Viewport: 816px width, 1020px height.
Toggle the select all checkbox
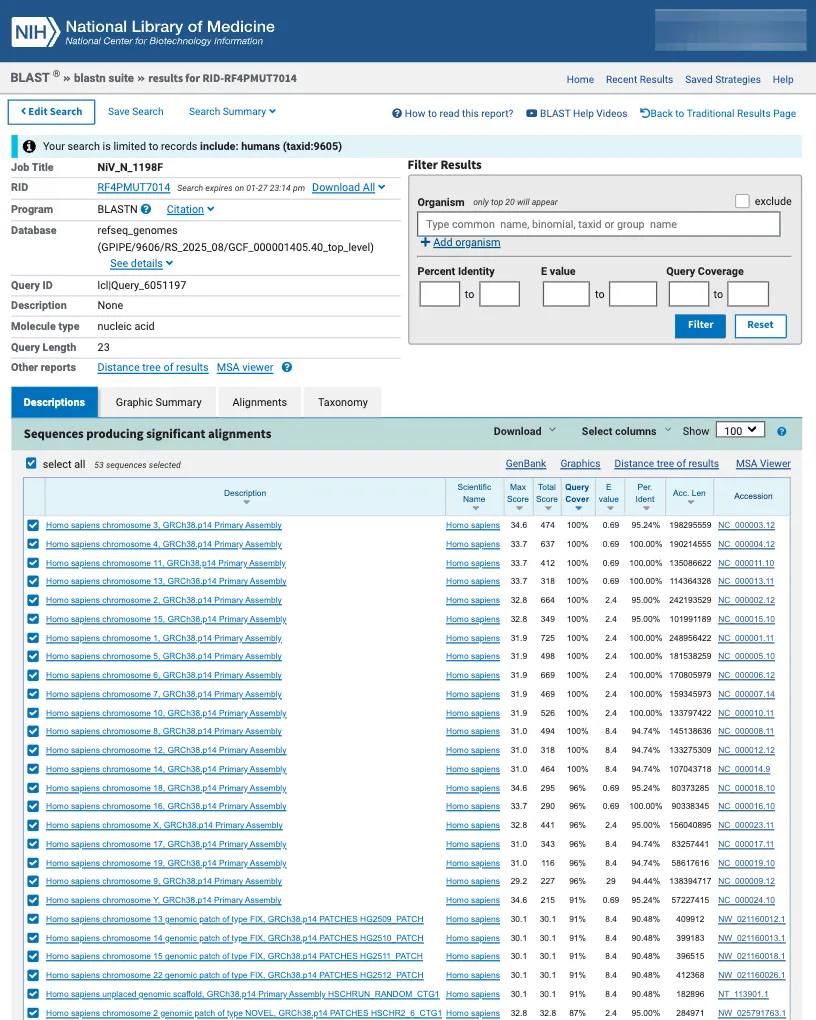[x=31, y=463]
